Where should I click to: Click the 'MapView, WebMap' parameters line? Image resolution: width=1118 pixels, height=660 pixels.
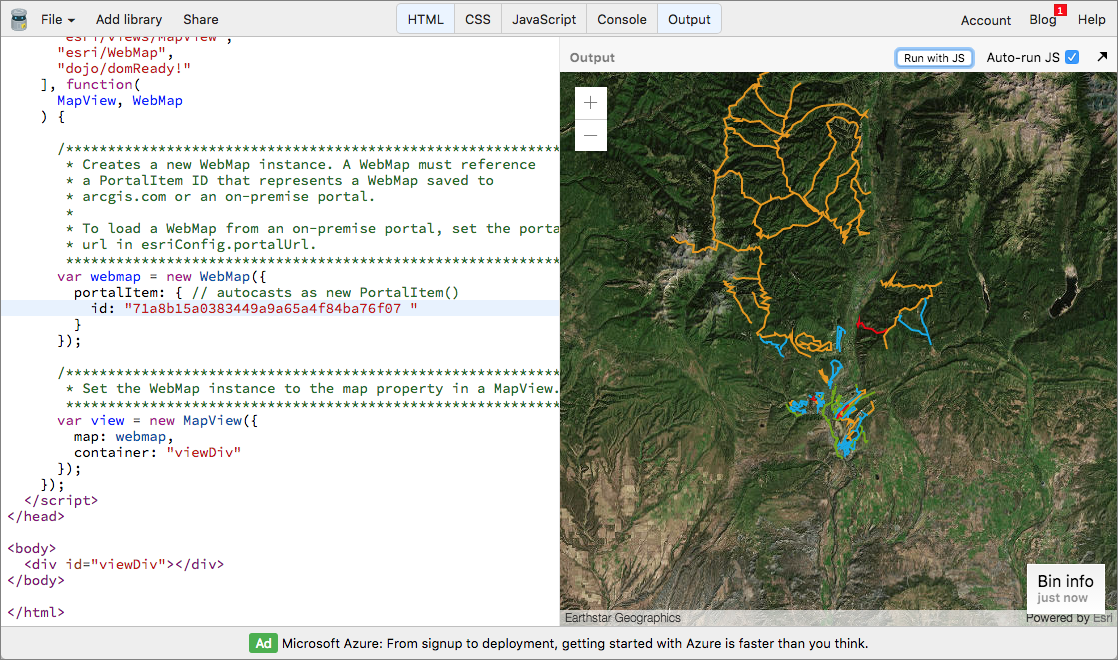click(120, 100)
